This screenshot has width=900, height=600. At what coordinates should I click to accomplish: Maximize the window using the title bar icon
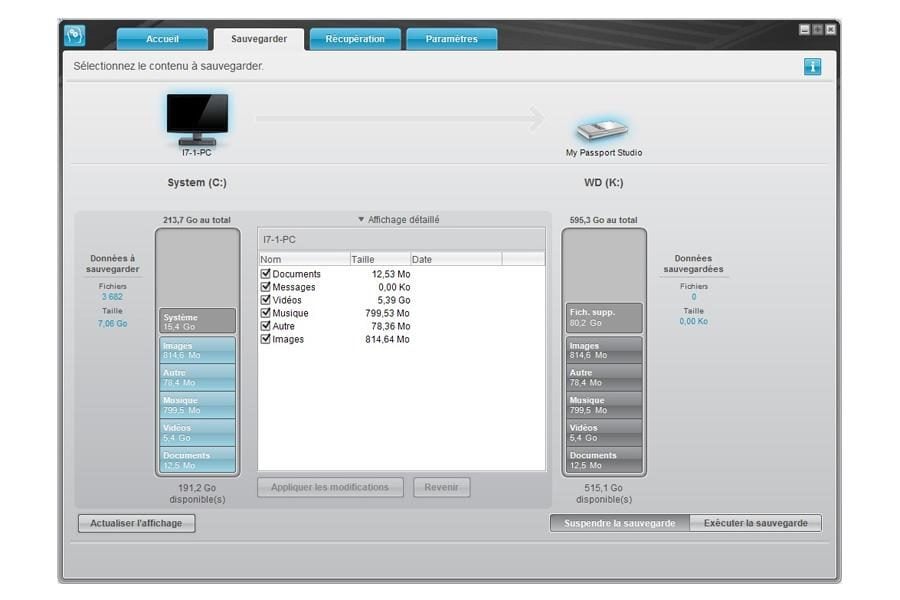coord(817,30)
